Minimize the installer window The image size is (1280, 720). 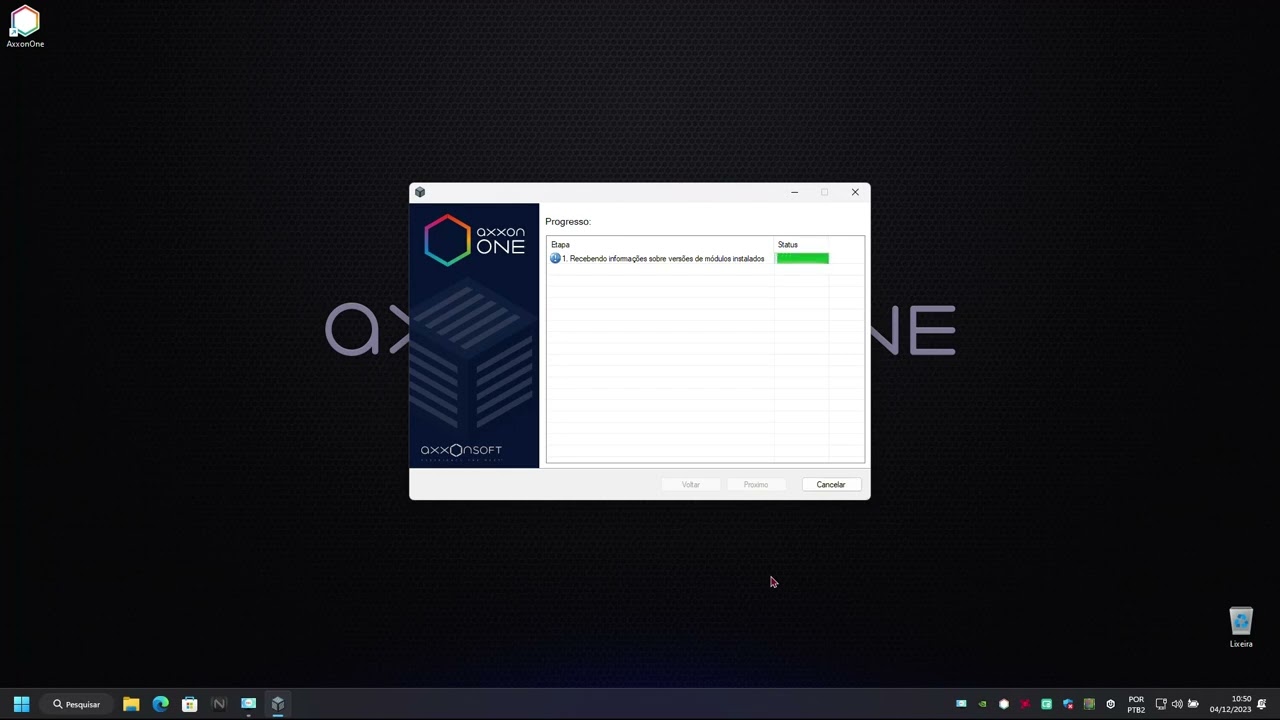tap(794, 192)
